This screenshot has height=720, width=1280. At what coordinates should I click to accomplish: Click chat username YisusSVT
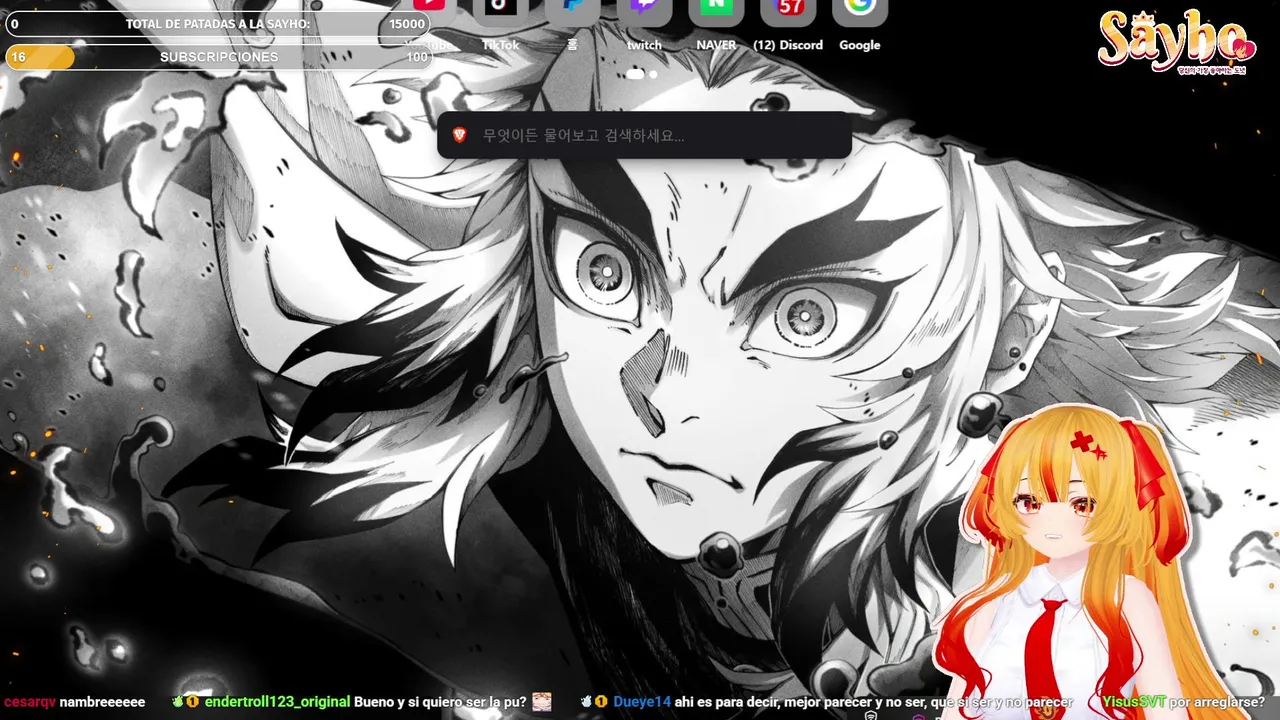(1133, 703)
